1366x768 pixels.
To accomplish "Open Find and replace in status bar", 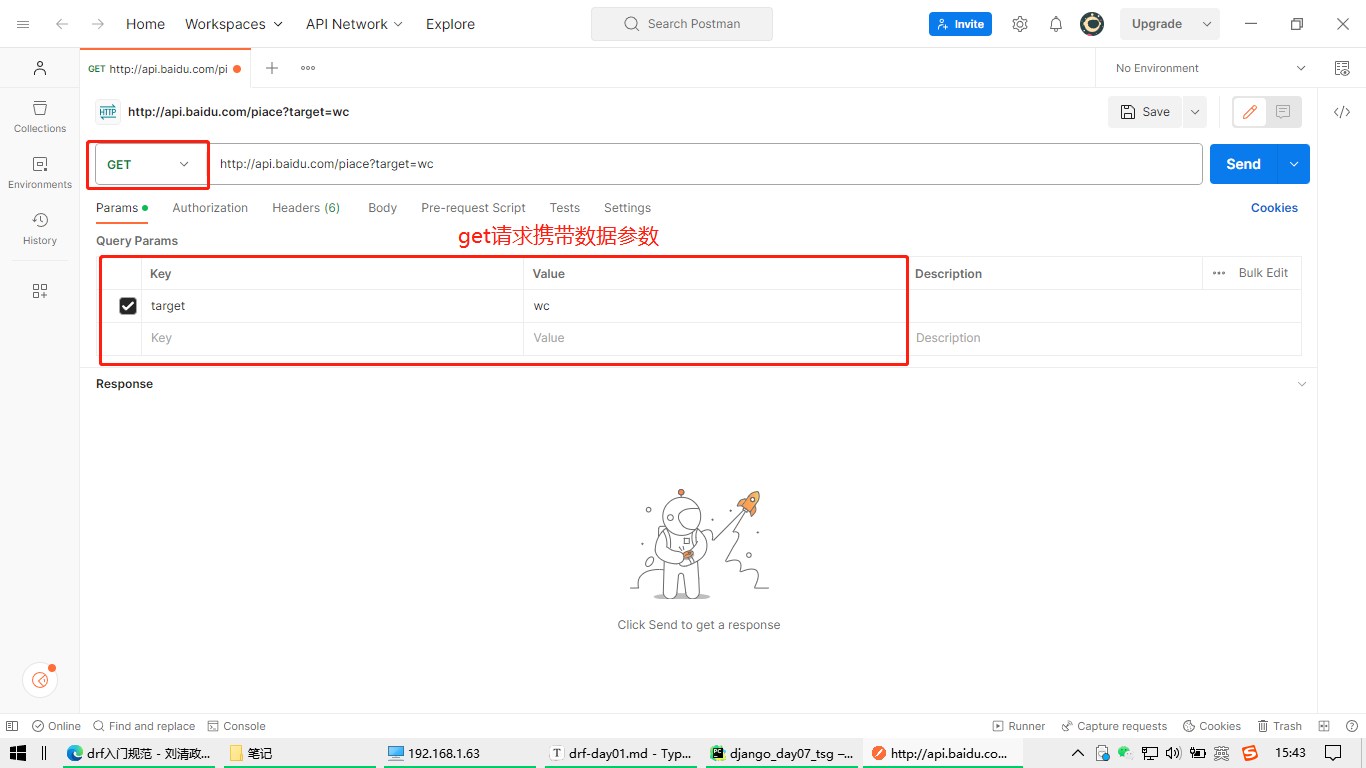I will pos(144,726).
